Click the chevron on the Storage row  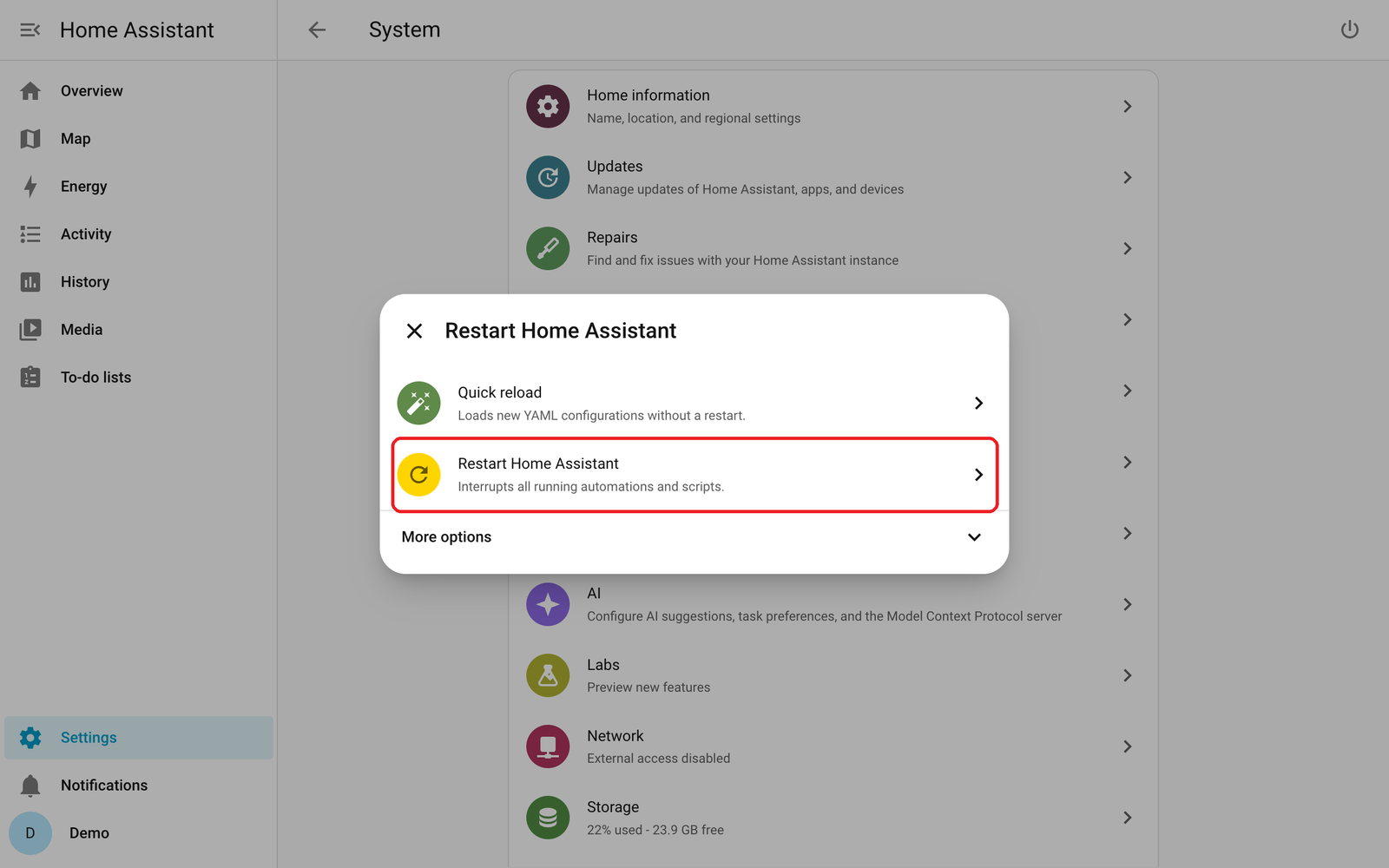point(1127,818)
